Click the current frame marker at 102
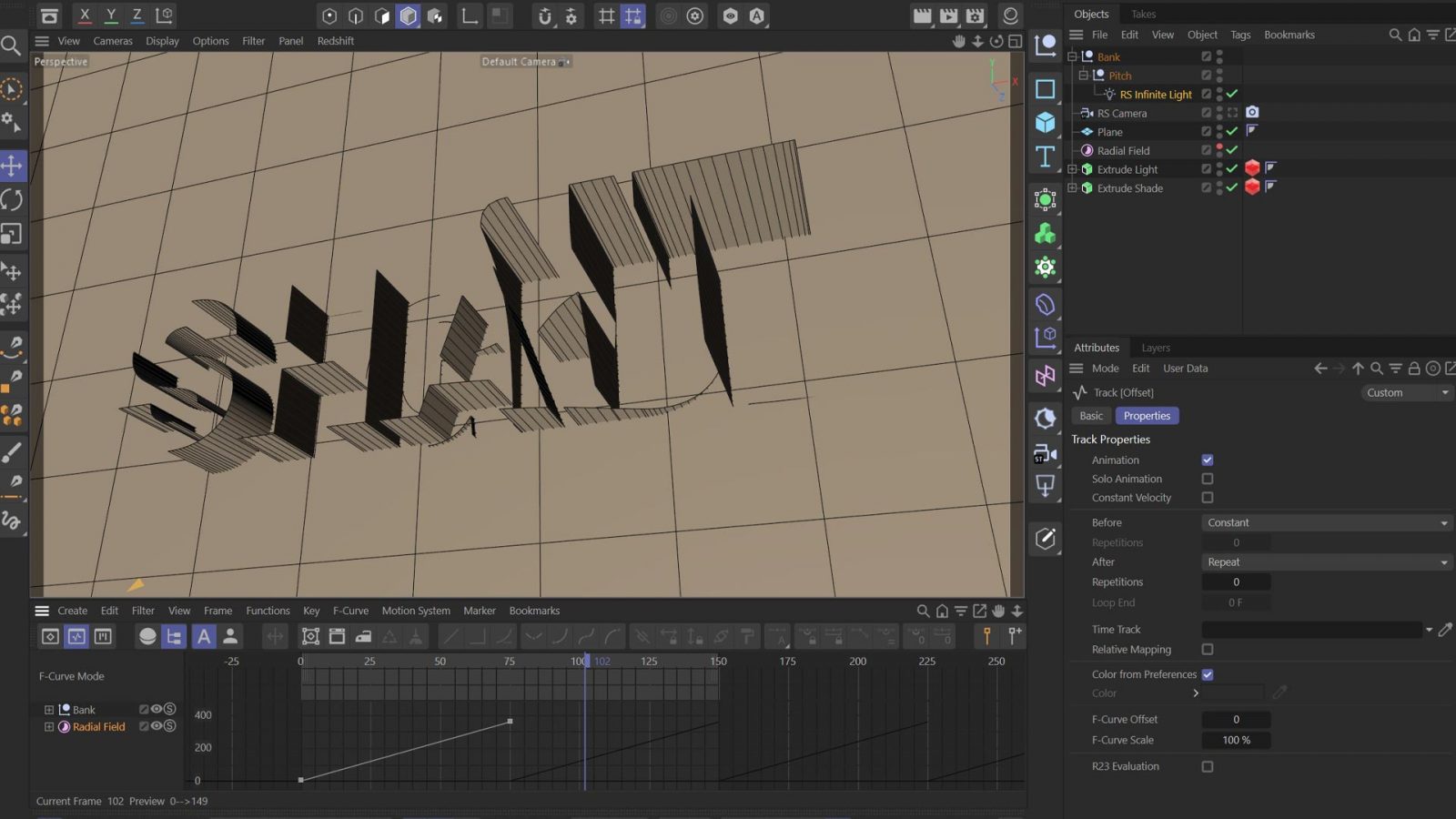Viewport: 1456px width, 819px height. point(585,662)
